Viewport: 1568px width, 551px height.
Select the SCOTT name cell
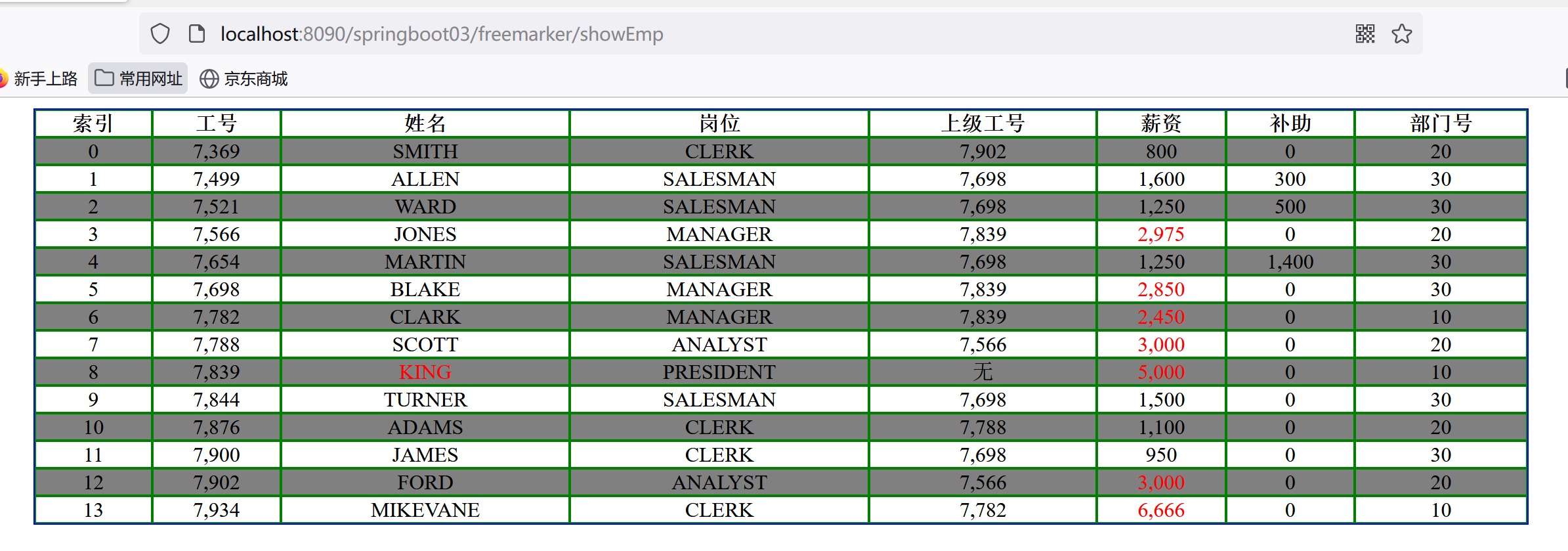(425, 344)
